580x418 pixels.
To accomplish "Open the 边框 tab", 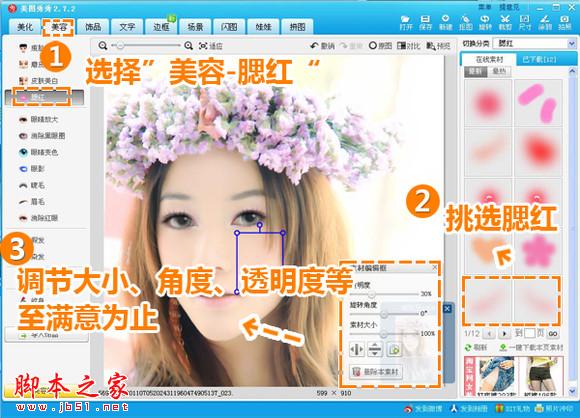I will tap(161, 27).
